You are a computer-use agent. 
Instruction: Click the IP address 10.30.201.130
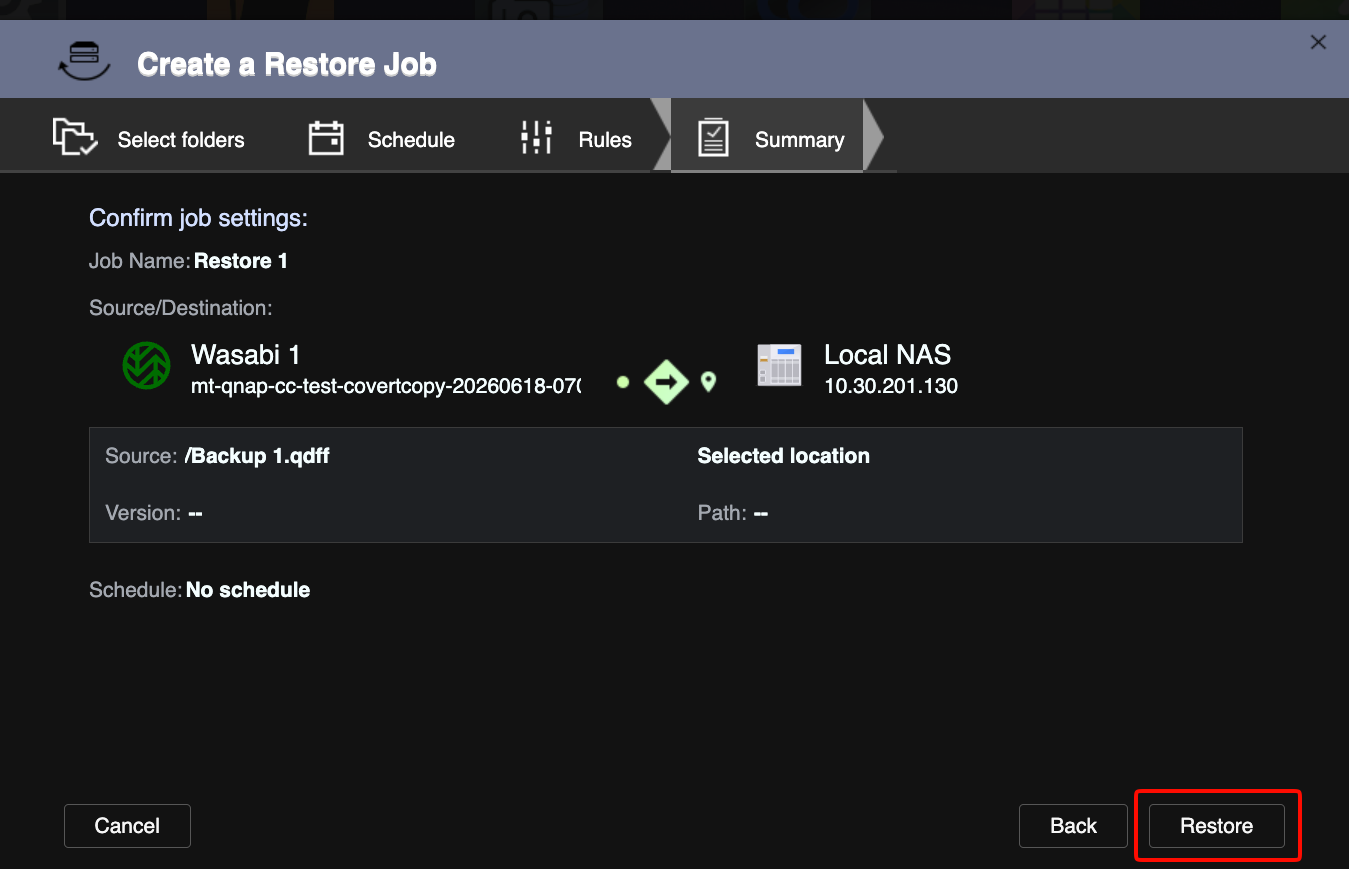point(891,386)
